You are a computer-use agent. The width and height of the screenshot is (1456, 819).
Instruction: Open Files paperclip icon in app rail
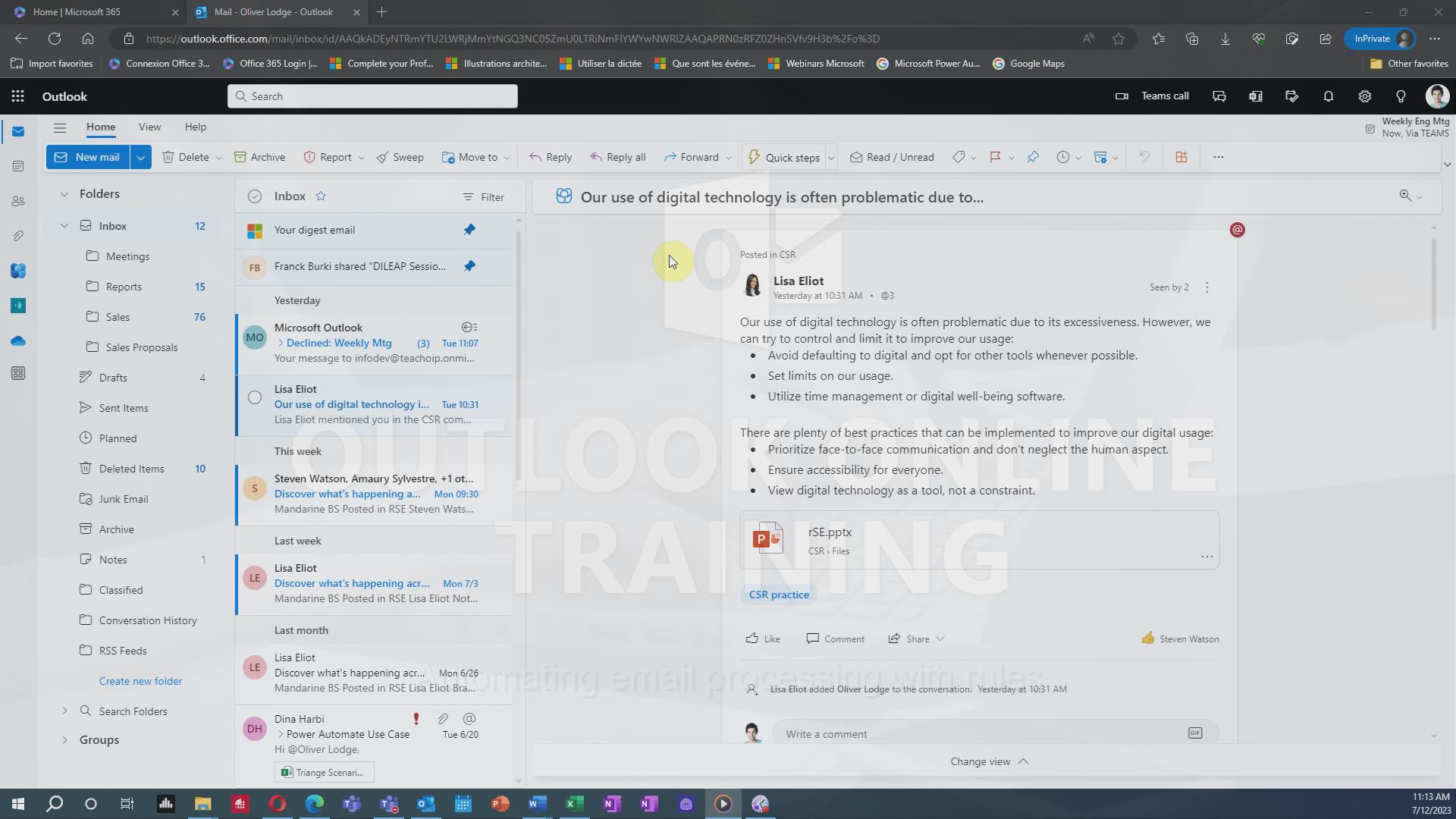pos(18,236)
